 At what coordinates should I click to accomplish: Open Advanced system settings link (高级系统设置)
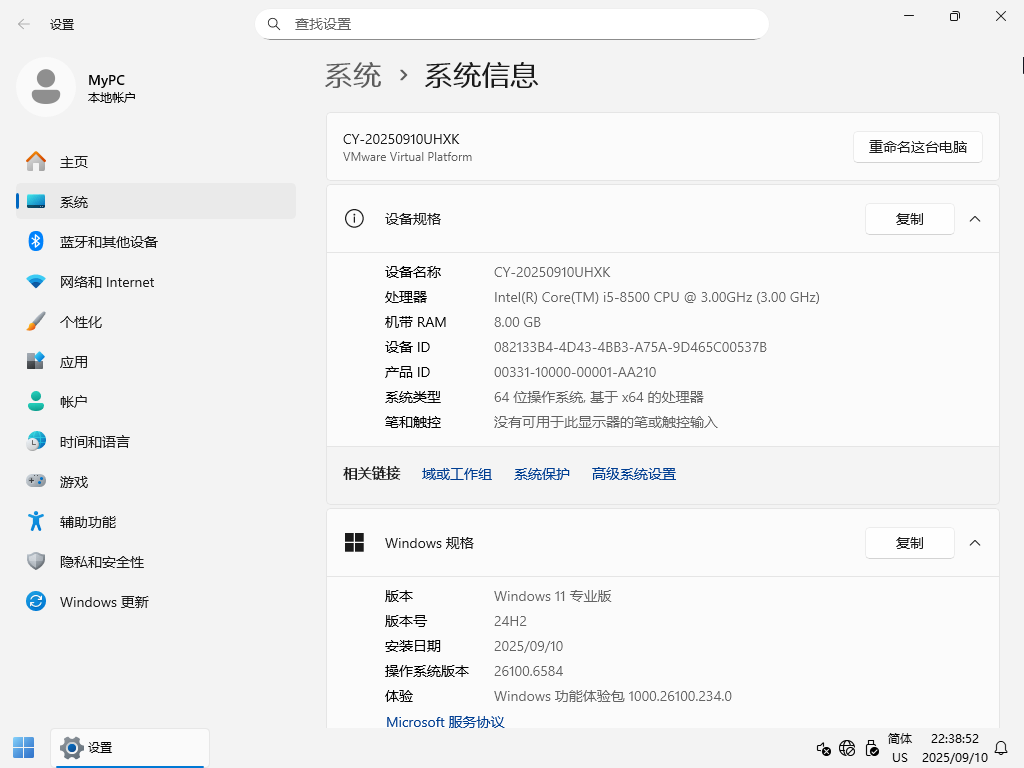pos(633,474)
